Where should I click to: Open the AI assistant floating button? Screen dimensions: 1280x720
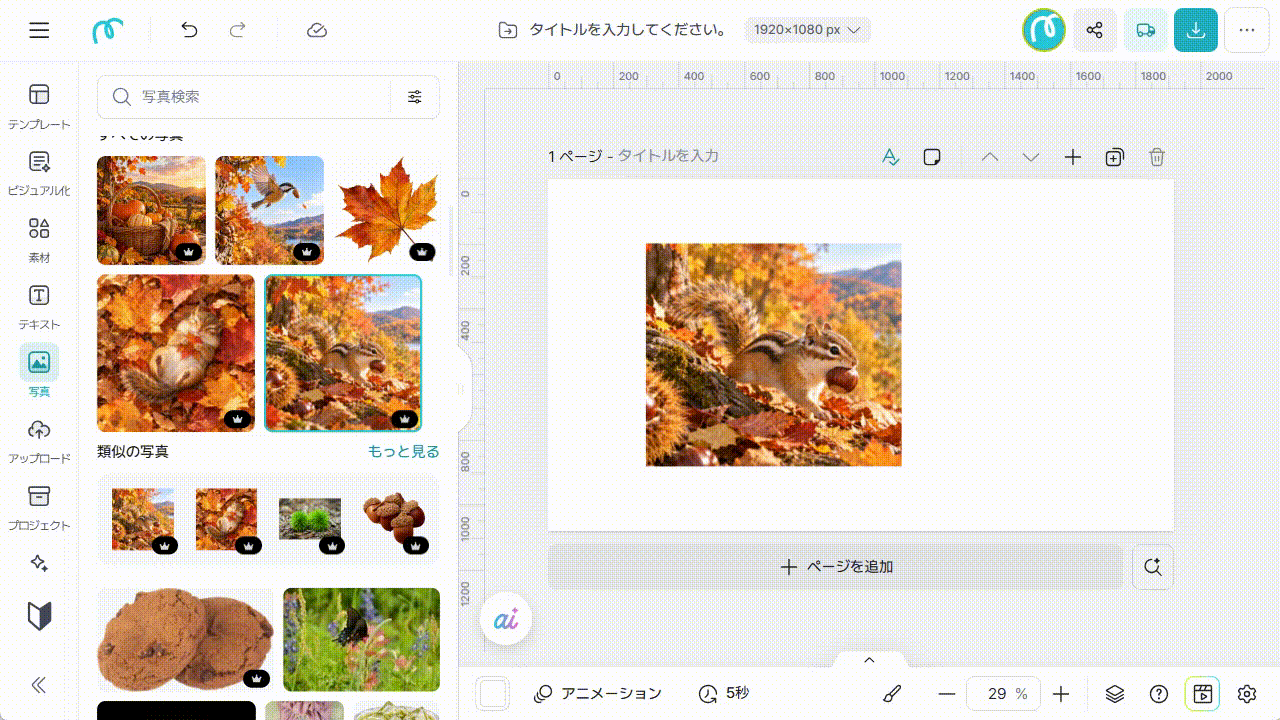coord(506,620)
